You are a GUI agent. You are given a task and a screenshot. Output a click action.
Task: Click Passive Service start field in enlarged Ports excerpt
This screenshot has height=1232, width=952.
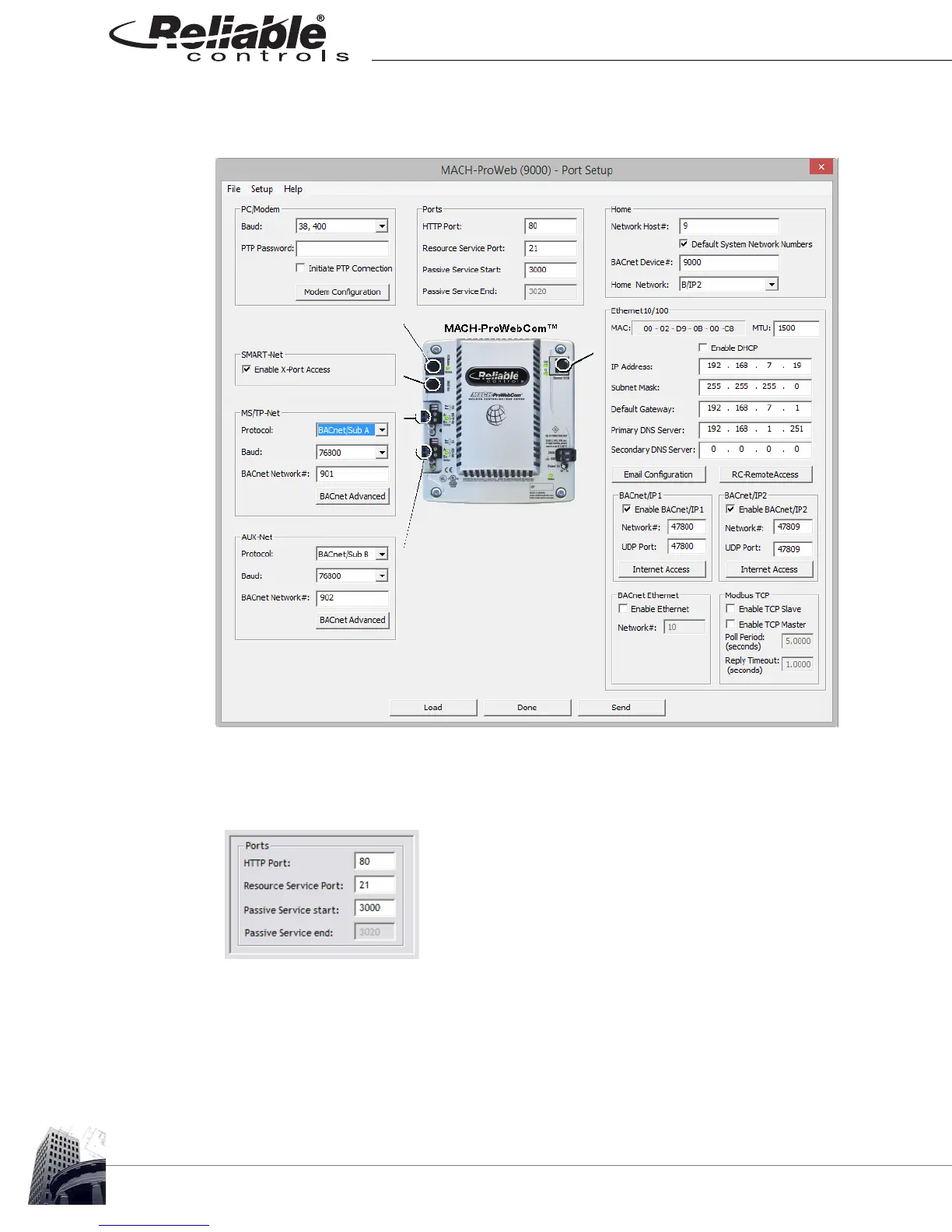pyautogui.click(x=375, y=908)
